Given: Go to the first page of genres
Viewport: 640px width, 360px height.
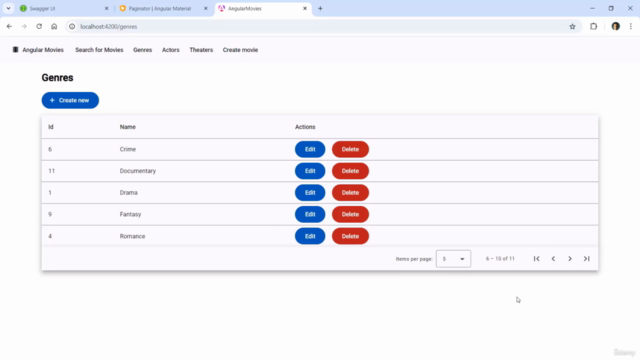Looking at the screenshot, I should (x=536, y=259).
